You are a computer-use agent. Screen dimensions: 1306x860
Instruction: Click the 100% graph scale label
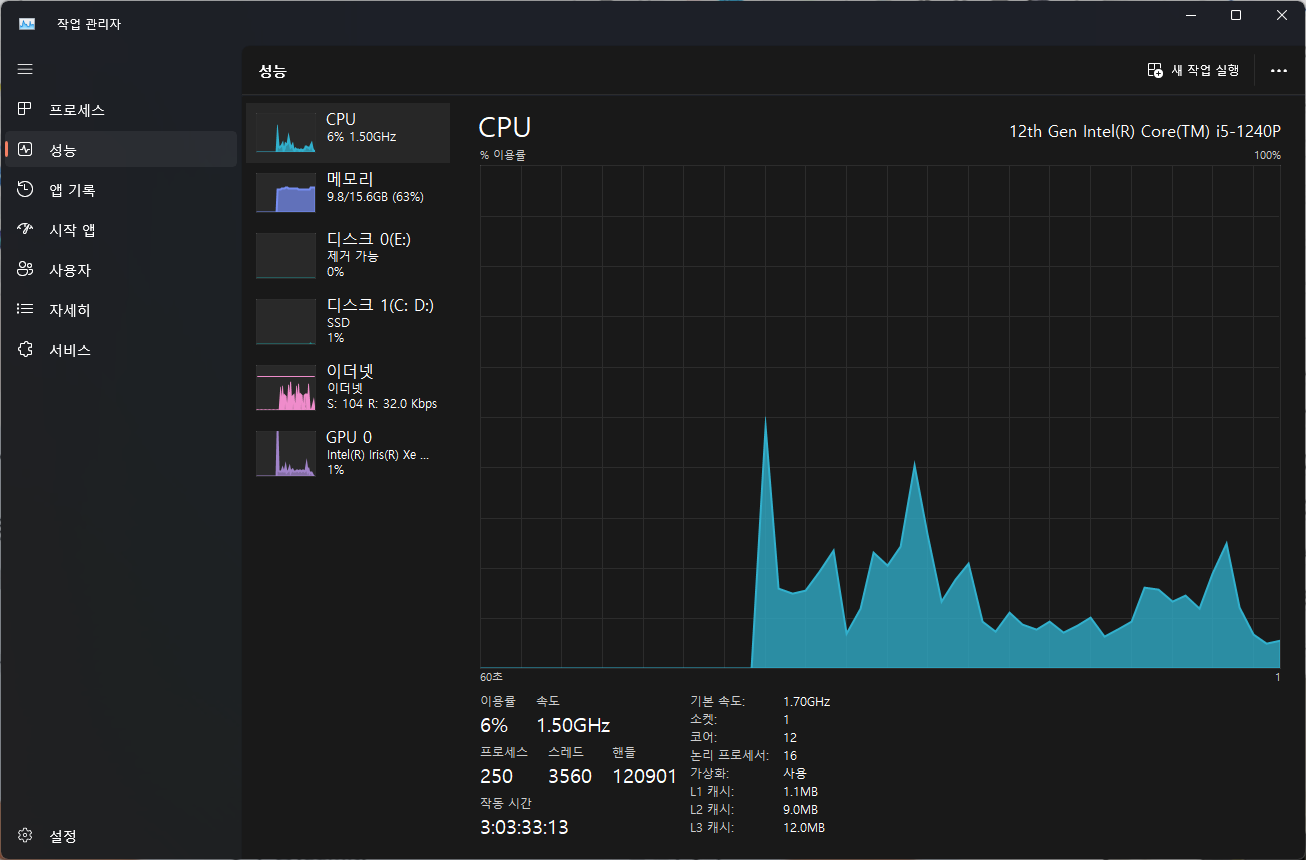coord(1267,155)
